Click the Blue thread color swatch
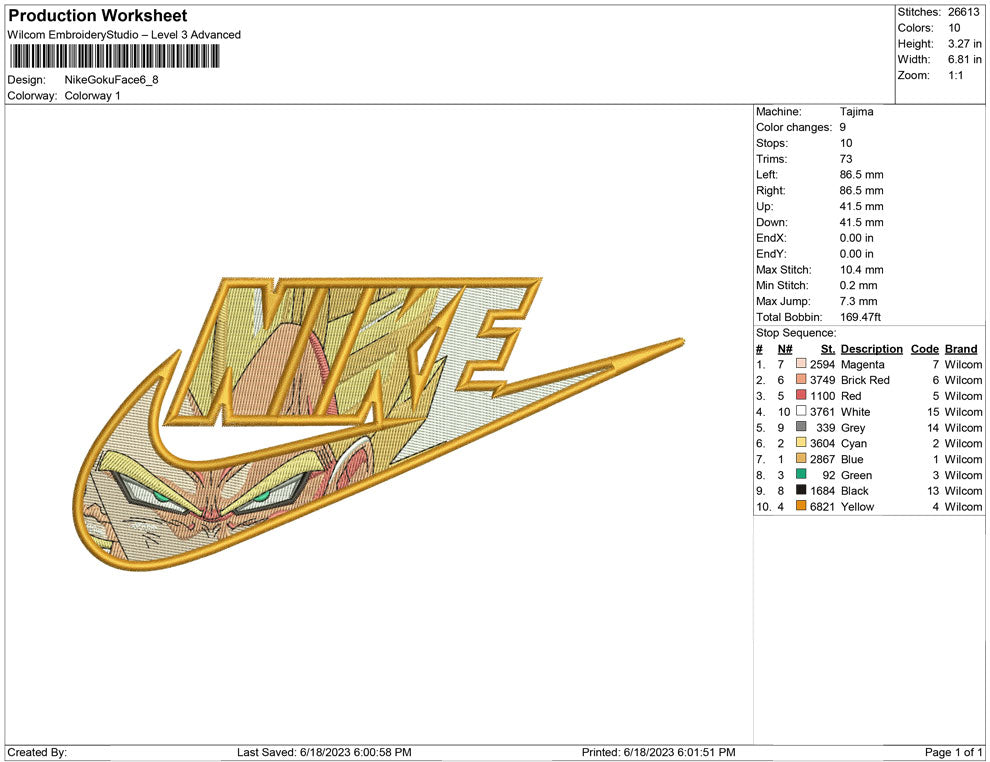This screenshot has width=990, height=762. click(x=801, y=458)
